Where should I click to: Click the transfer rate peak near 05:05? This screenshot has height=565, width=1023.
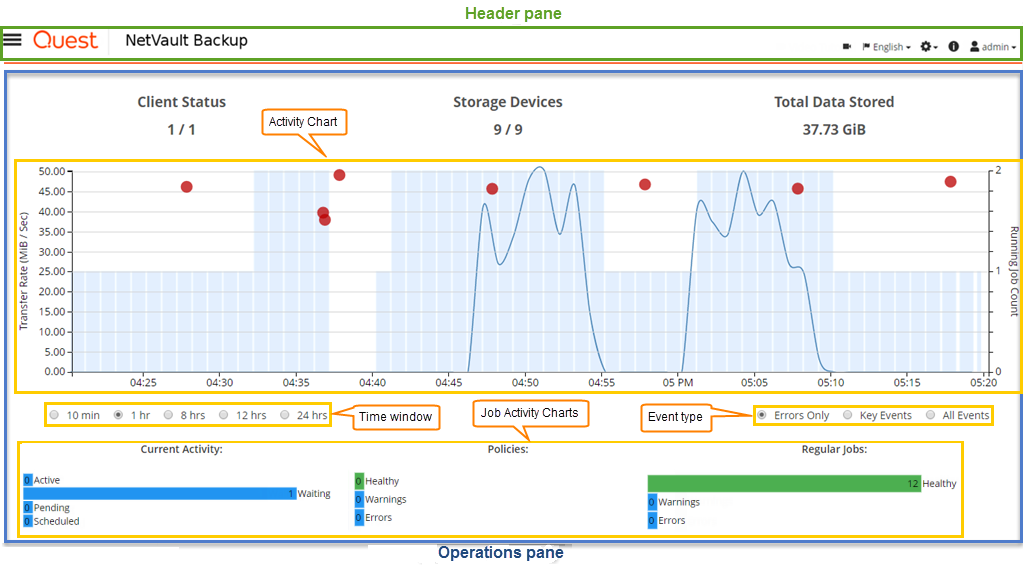click(743, 172)
